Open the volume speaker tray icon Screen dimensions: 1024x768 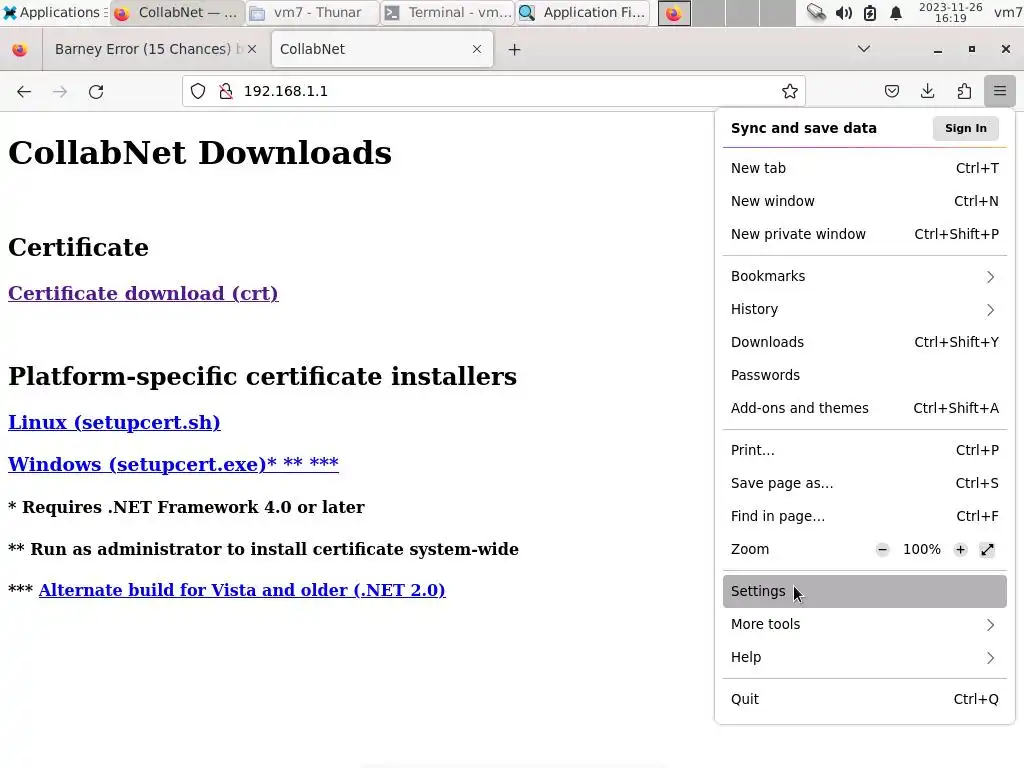843,12
